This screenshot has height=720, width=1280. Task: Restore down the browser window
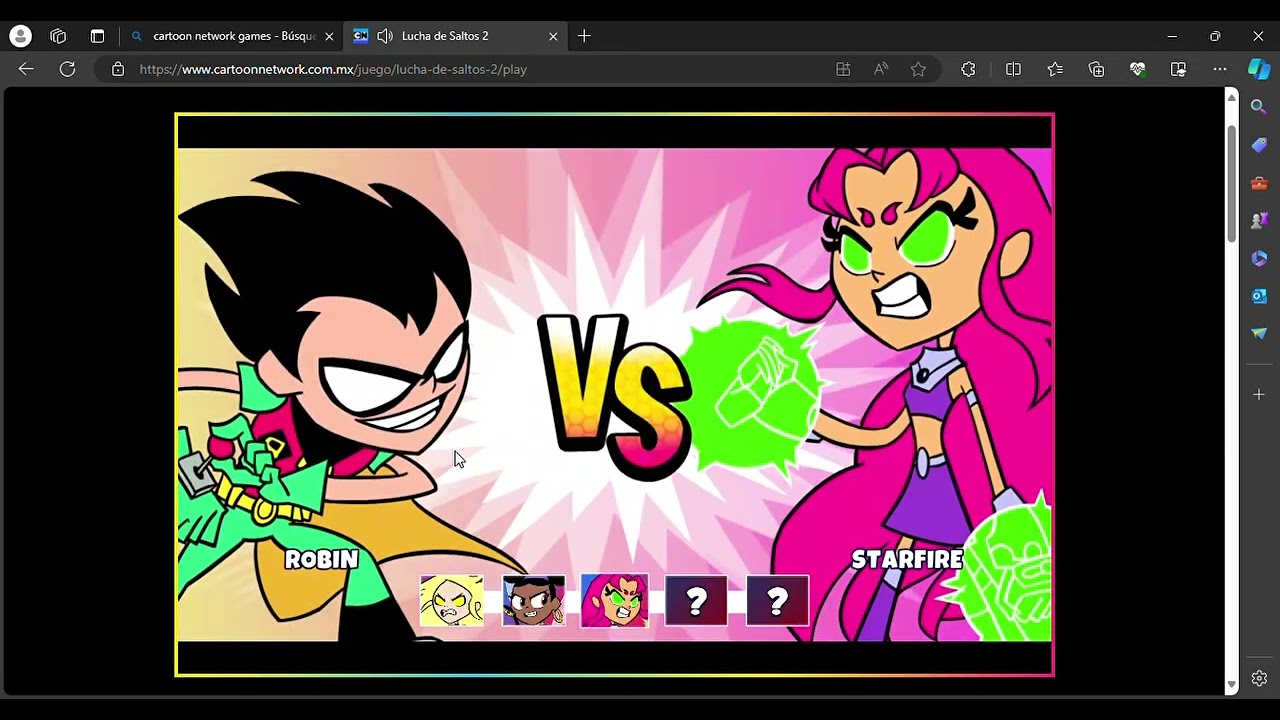click(x=1215, y=36)
